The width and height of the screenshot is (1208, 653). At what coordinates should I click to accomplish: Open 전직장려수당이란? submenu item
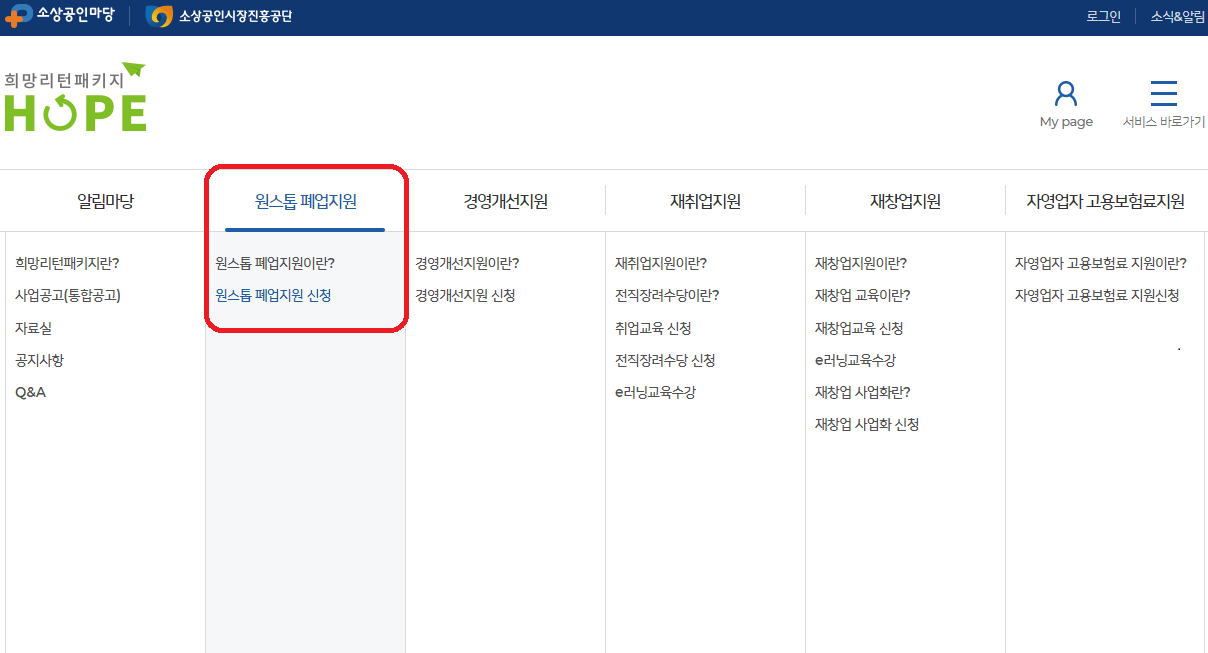pos(667,295)
